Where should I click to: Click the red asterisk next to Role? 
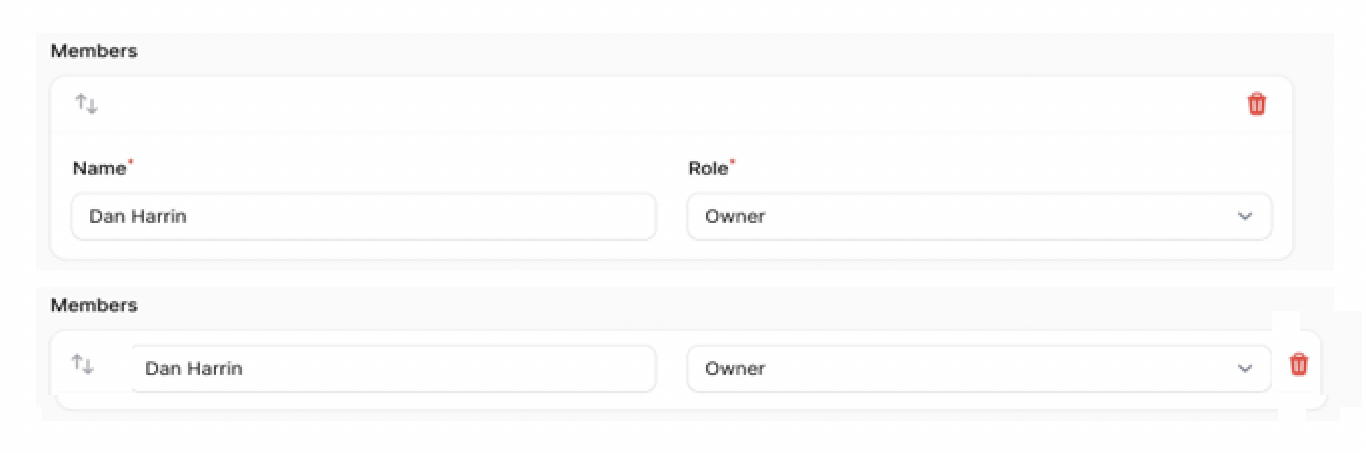click(x=732, y=162)
